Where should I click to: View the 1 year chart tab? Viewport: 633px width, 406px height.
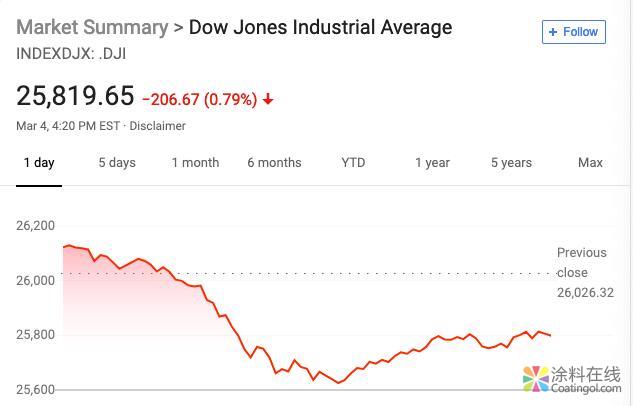[432, 163]
